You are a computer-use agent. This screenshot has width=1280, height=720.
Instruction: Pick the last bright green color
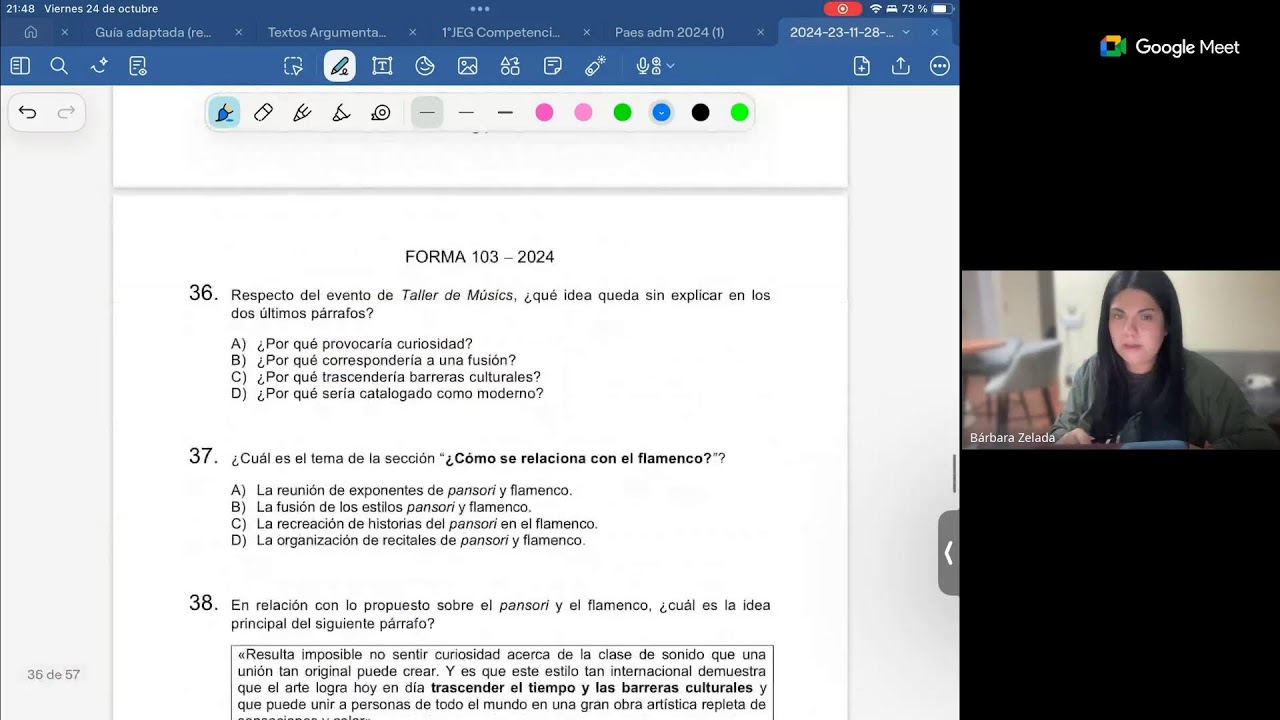click(739, 113)
